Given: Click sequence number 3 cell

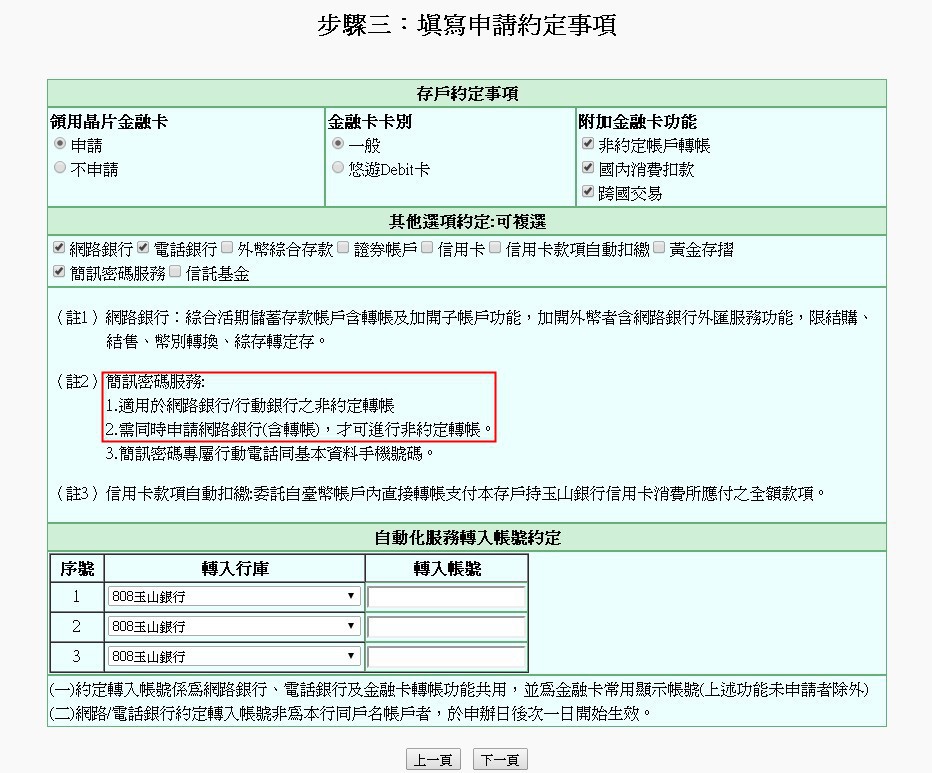Looking at the screenshot, I should tap(77, 656).
